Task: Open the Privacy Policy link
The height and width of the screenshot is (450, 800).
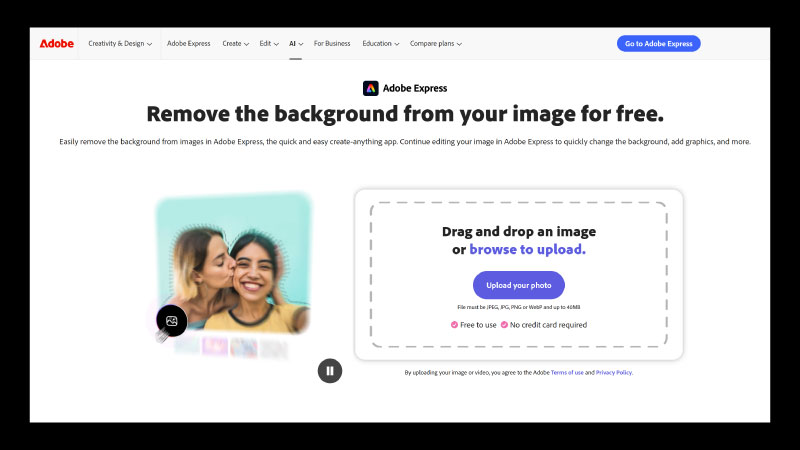Action: (x=613, y=372)
